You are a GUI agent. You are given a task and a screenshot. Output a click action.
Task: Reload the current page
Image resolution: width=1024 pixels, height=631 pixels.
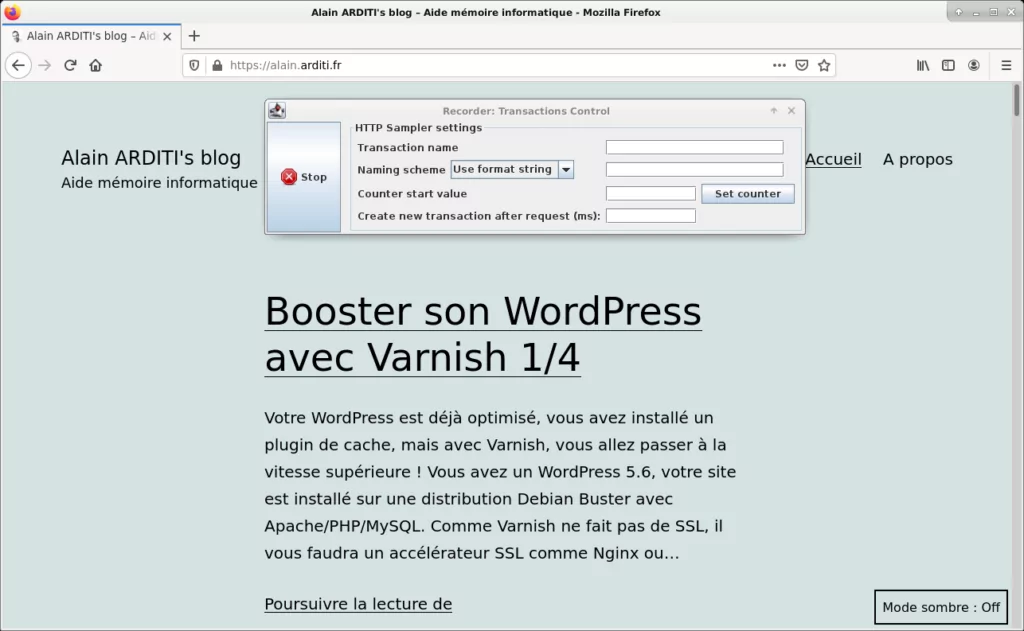[70, 65]
